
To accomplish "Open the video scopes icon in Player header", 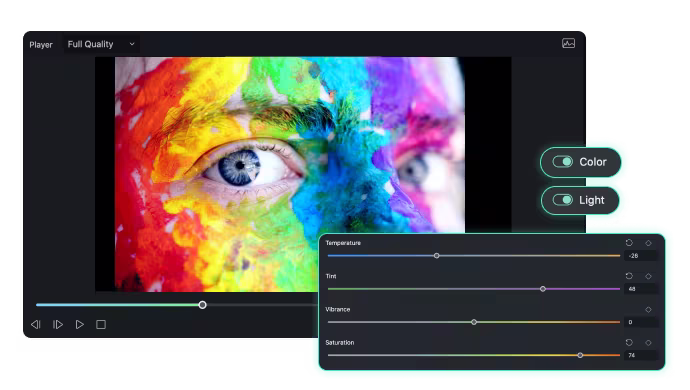I will click(568, 43).
